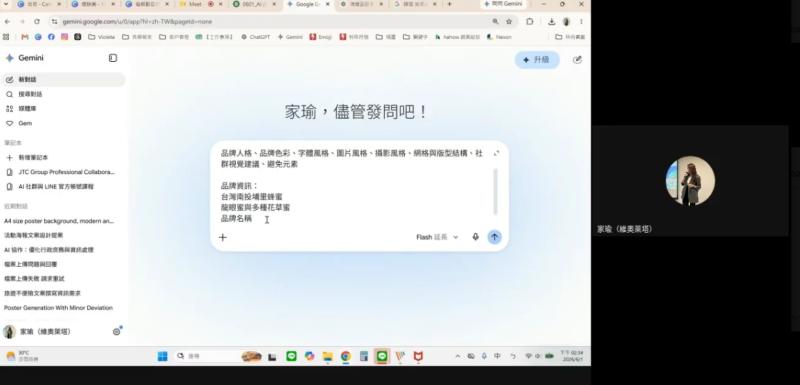Open the apps grid in bookmarks bar
This screenshot has width=800, height=385.
tap(6, 37)
